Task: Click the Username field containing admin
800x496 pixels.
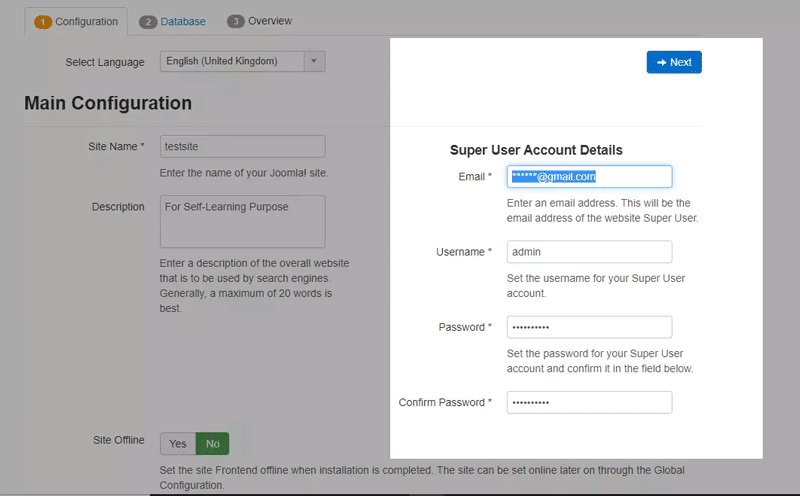Action: coord(589,252)
